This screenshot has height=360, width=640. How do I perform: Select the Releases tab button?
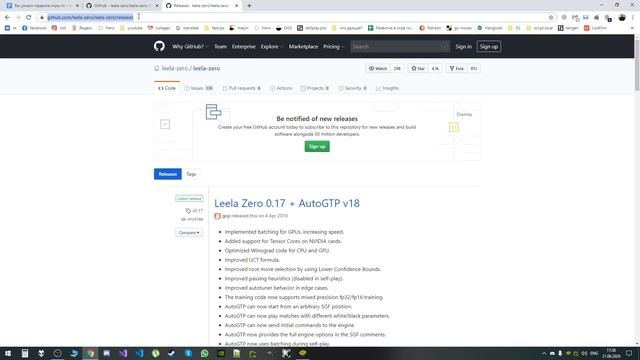pos(168,174)
